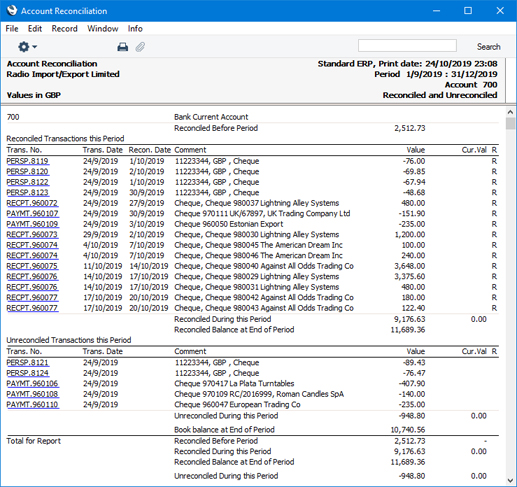Click the scrollbar down arrow

coord(510,481)
